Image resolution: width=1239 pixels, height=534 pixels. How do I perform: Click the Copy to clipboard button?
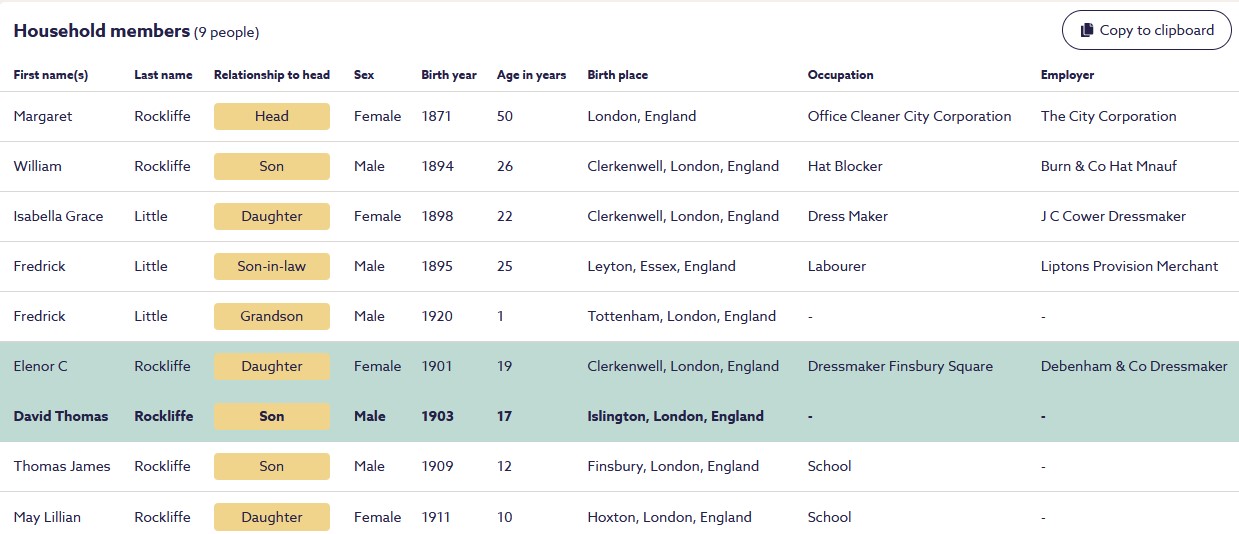(x=1146, y=30)
